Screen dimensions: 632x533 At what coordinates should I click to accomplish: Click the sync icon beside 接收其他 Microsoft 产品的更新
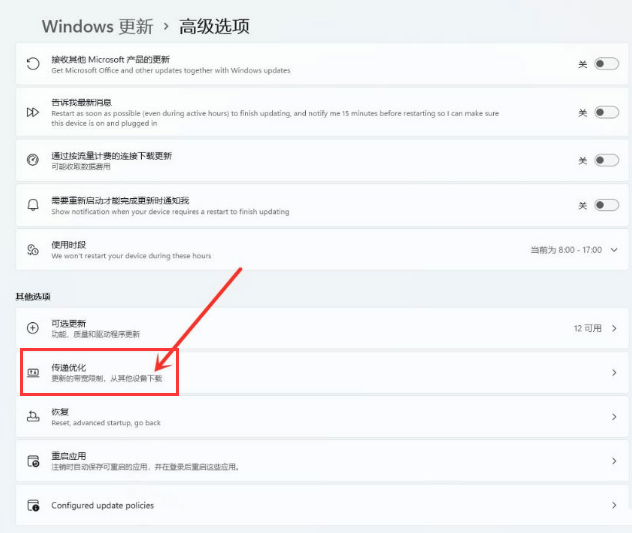pyautogui.click(x=33, y=63)
